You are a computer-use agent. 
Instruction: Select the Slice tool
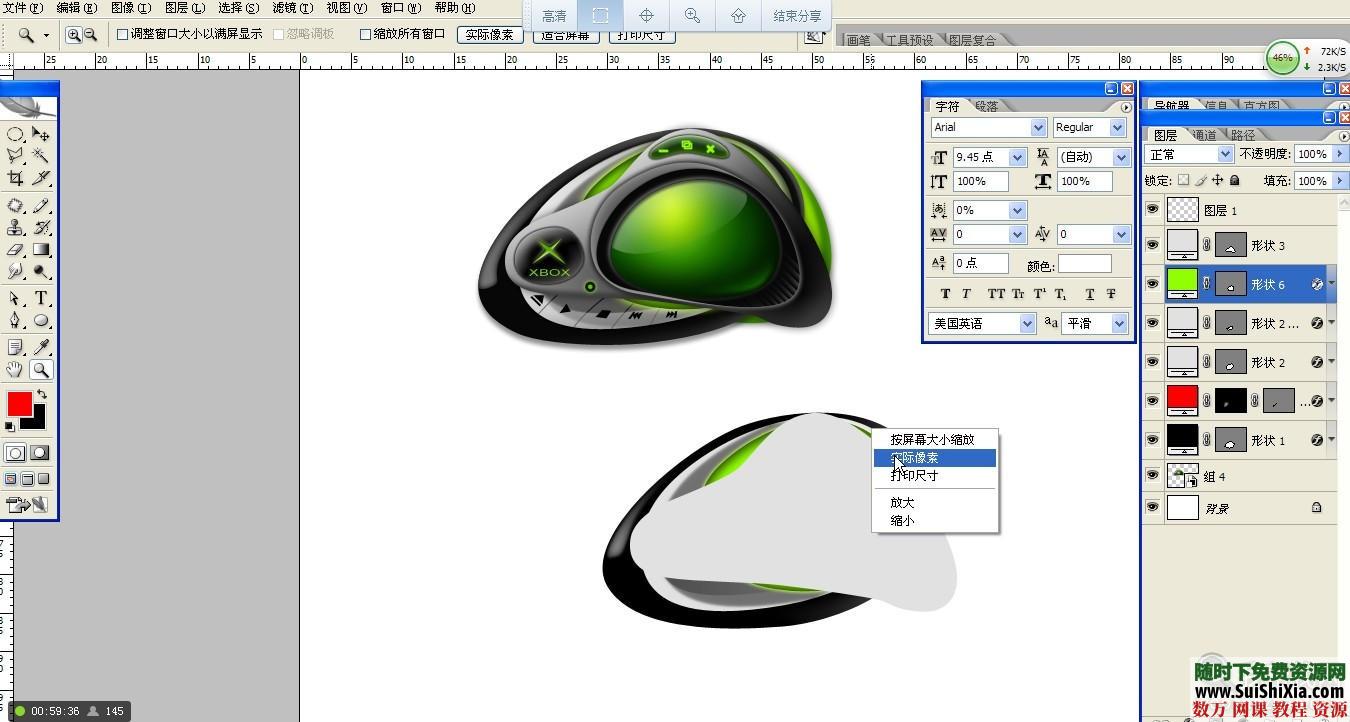point(41,178)
